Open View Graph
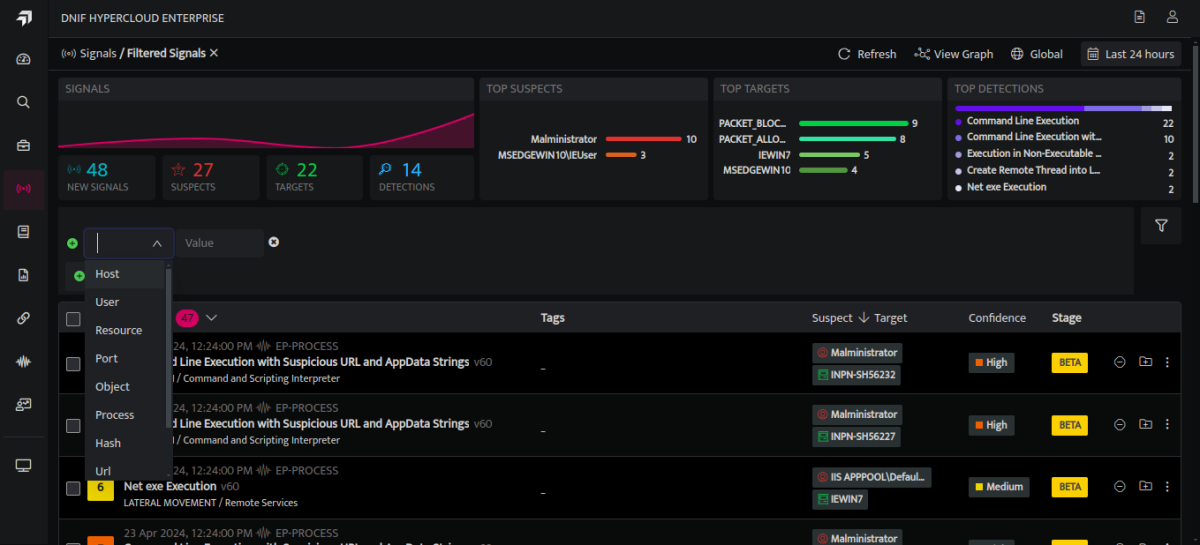The width and height of the screenshot is (1200, 545). (x=954, y=54)
